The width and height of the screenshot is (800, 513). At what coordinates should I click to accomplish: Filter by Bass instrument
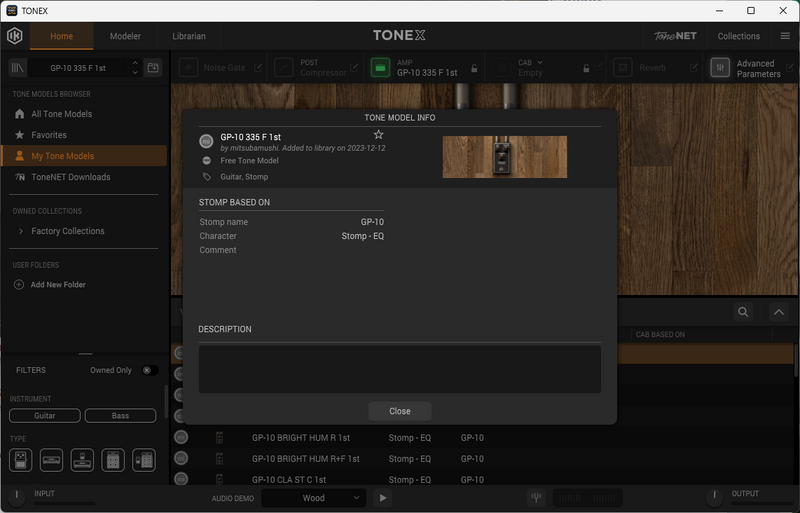pos(120,416)
